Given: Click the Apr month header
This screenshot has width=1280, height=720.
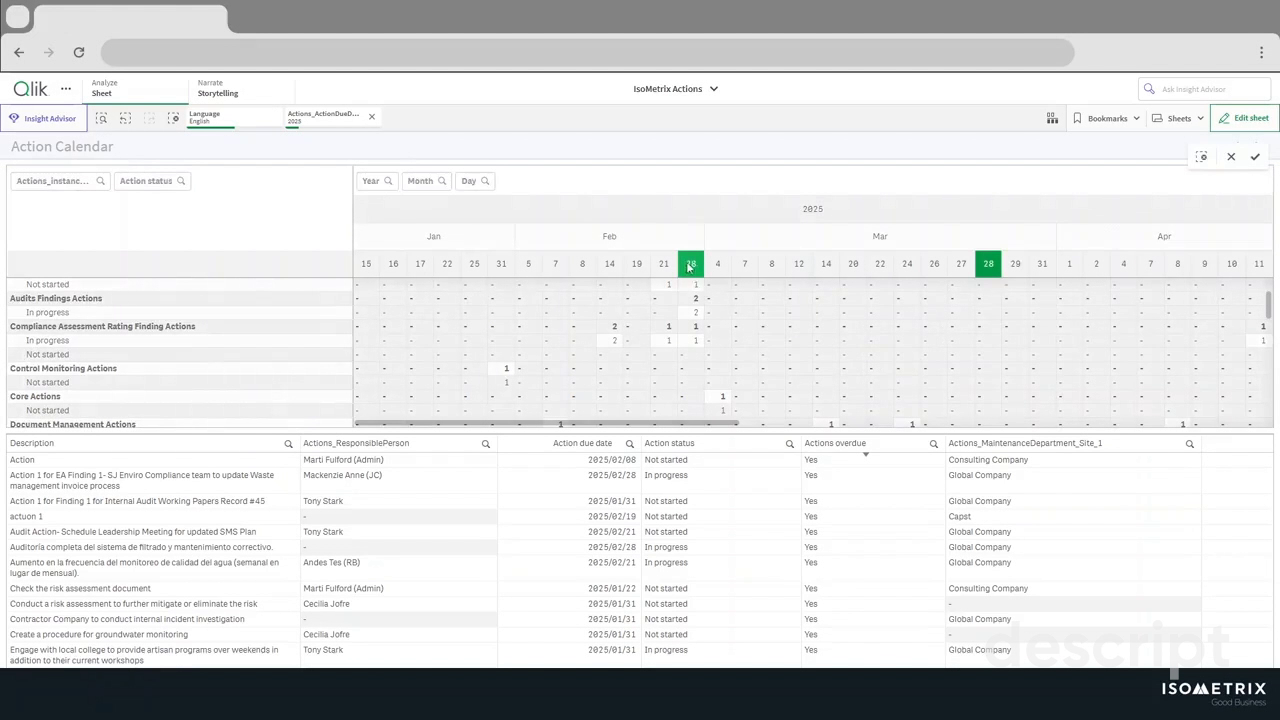Looking at the screenshot, I should 1164,237.
